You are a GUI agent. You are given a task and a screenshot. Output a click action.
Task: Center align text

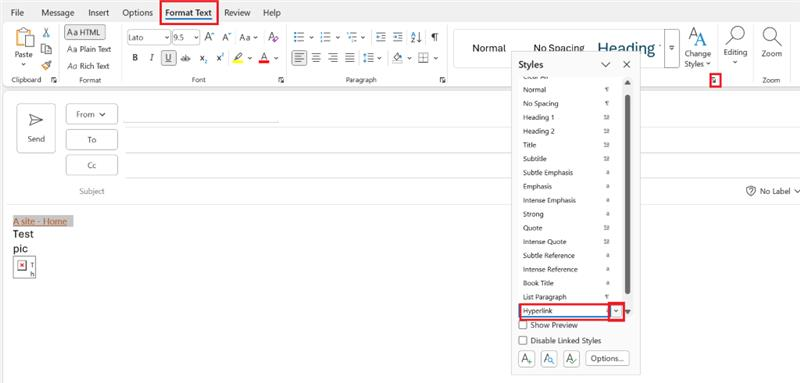316,58
